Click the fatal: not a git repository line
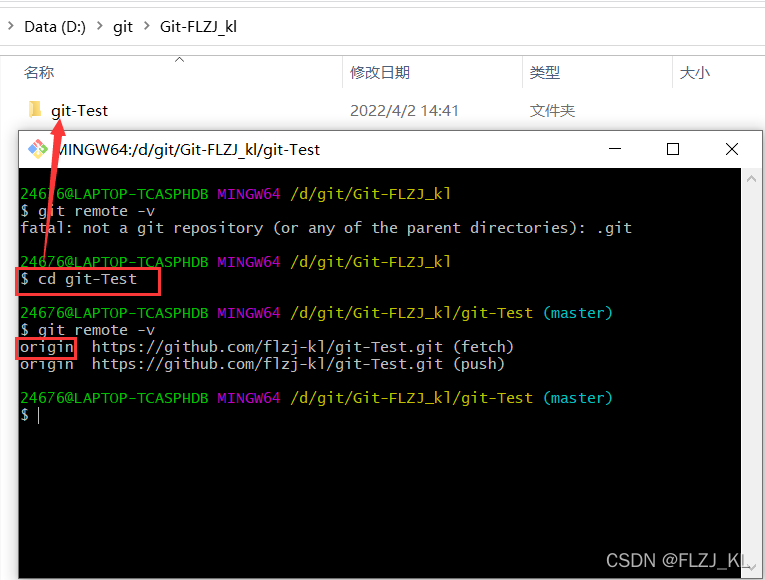 point(326,228)
